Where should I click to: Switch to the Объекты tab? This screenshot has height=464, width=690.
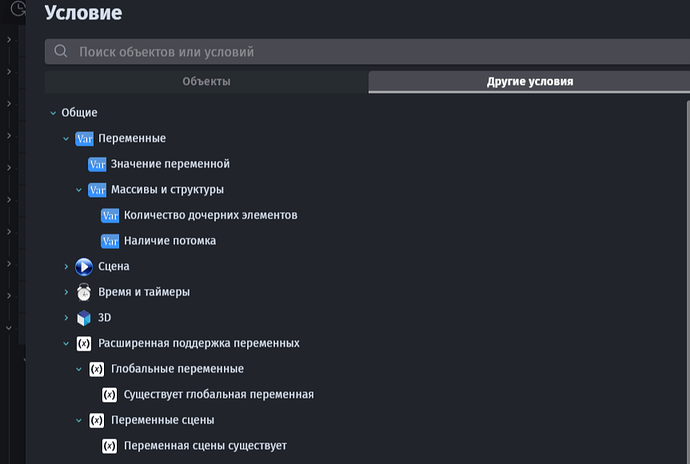tap(206, 82)
